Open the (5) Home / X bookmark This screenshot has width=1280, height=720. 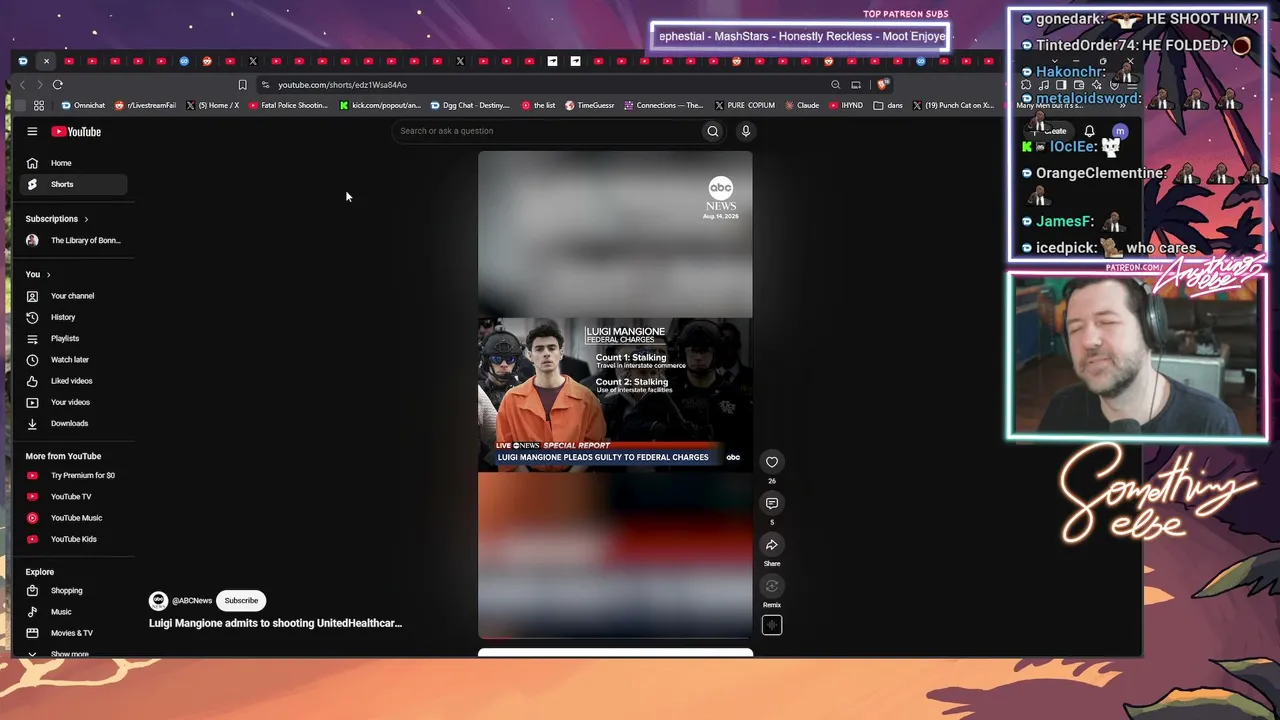(212, 105)
